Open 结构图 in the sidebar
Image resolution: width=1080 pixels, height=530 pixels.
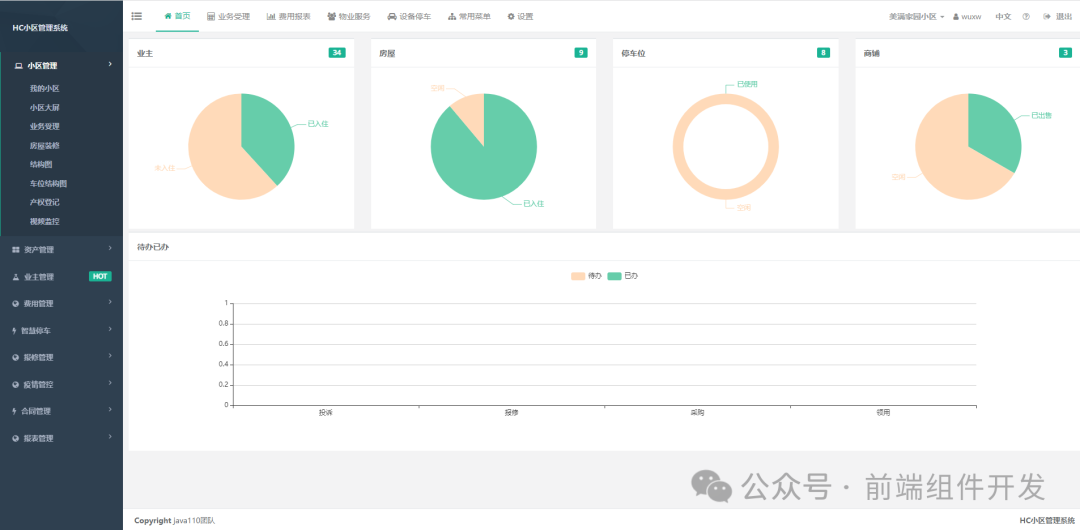pos(41,165)
